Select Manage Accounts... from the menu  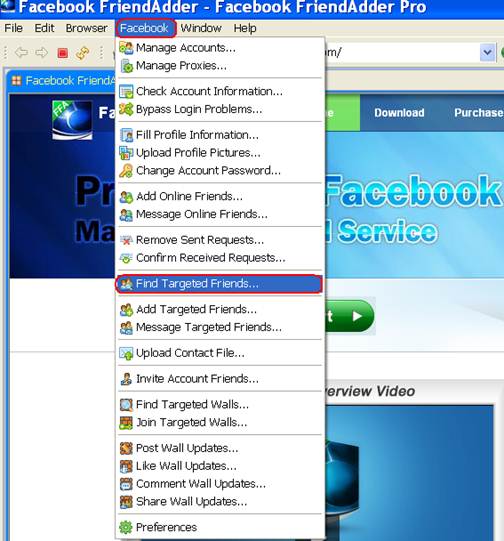coord(220,48)
